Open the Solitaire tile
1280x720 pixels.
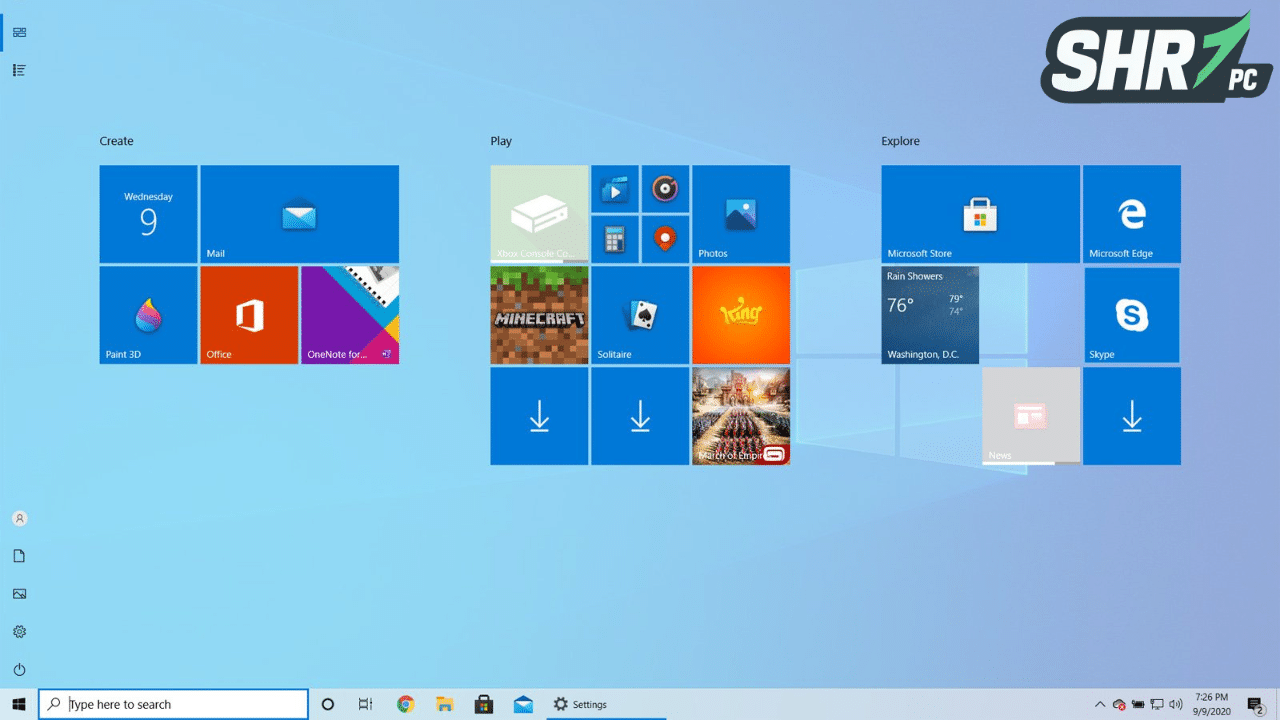pos(640,315)
